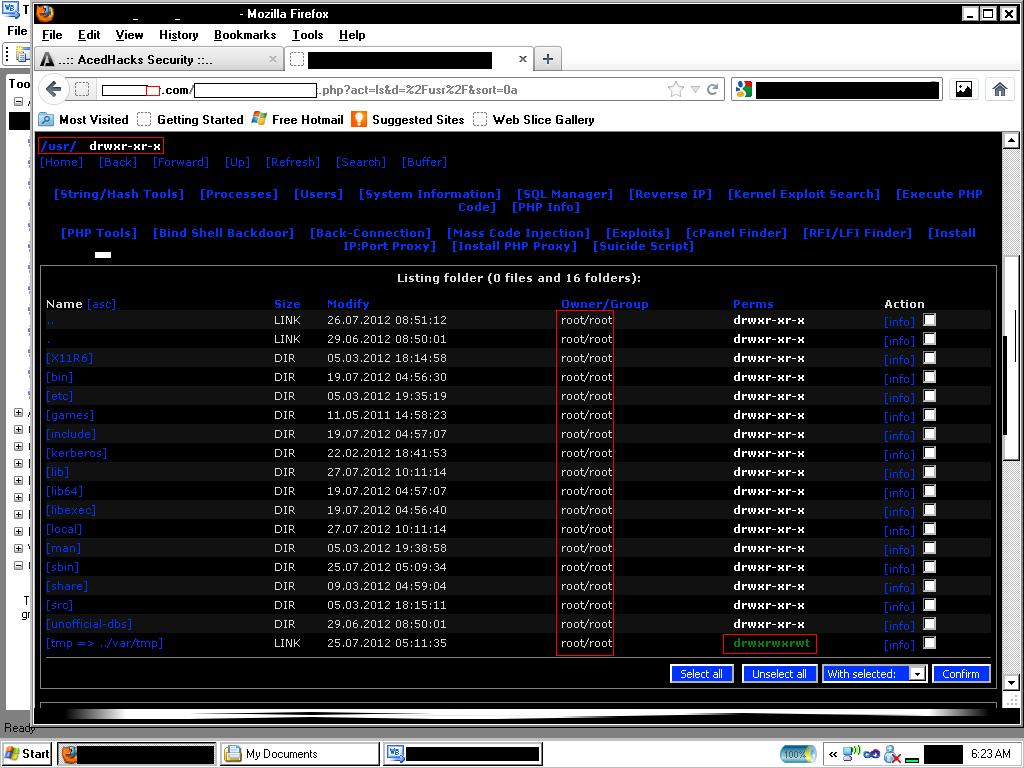1024x768 pixels.
Task: Click the Firefox back arrow button
Action: pos(54,89)
